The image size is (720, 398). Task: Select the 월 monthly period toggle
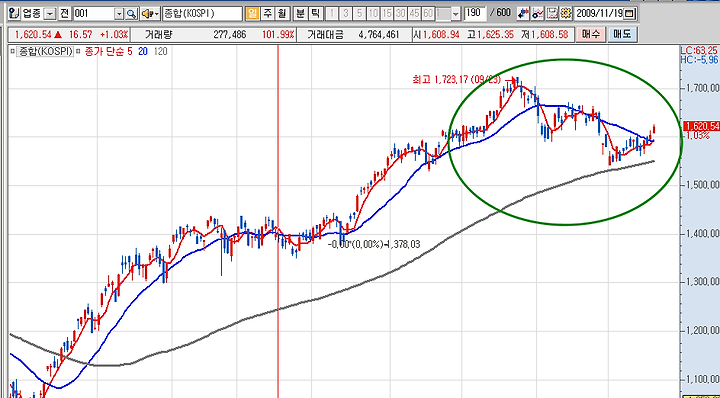click(281, 14)
